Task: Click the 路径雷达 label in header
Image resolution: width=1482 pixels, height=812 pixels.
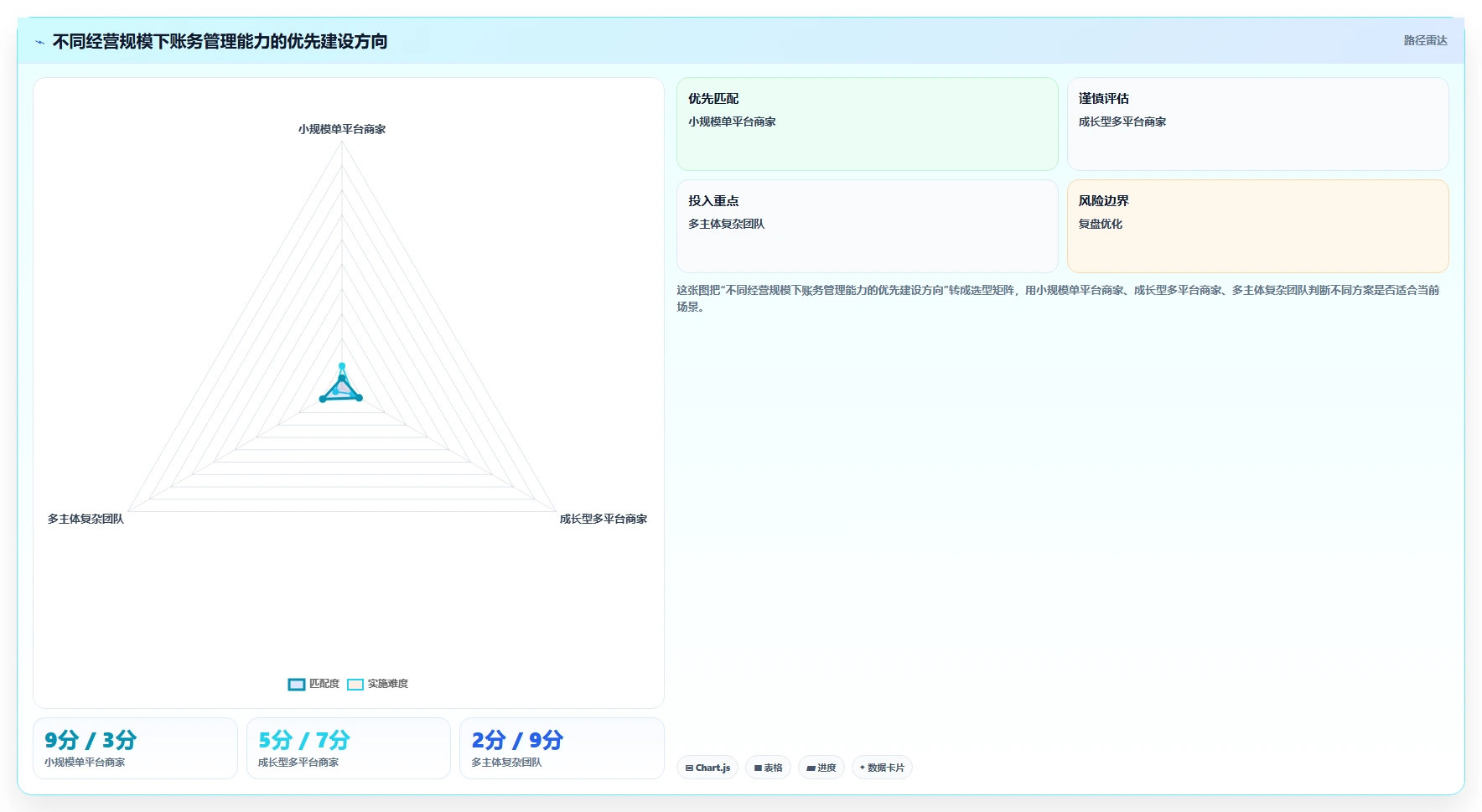Action: (x=1425, y=40)
